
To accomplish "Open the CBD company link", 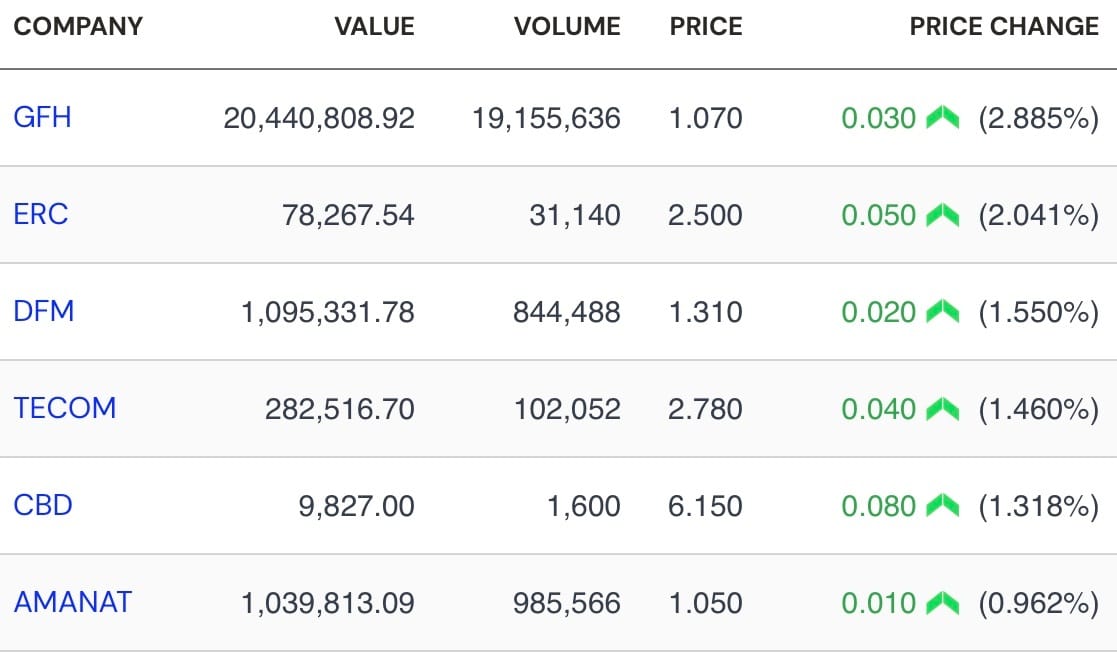I will click(x=43, y=505).
